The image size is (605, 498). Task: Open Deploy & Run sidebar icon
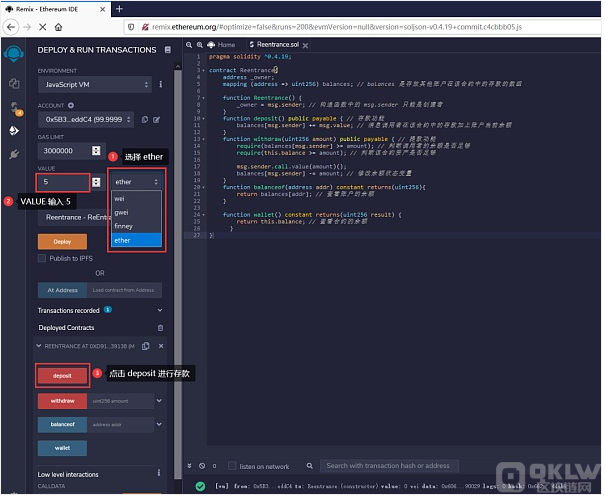[x=14, y=131]
